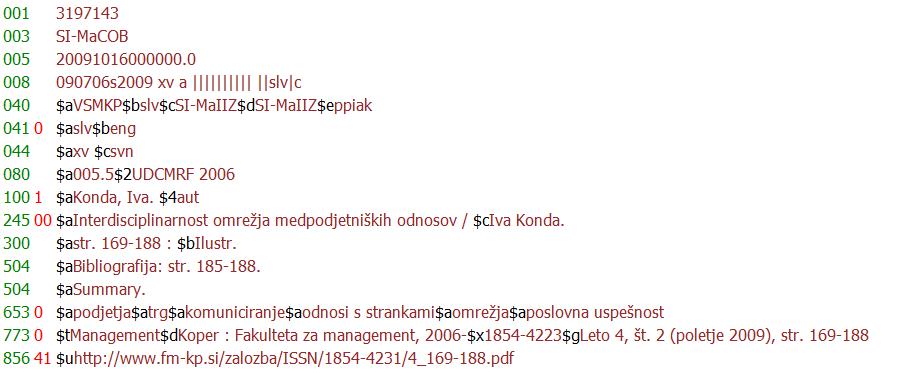Click the 856 field tag
The height and width of the screenshot is (370, 900).
click(x=15, y=359)
